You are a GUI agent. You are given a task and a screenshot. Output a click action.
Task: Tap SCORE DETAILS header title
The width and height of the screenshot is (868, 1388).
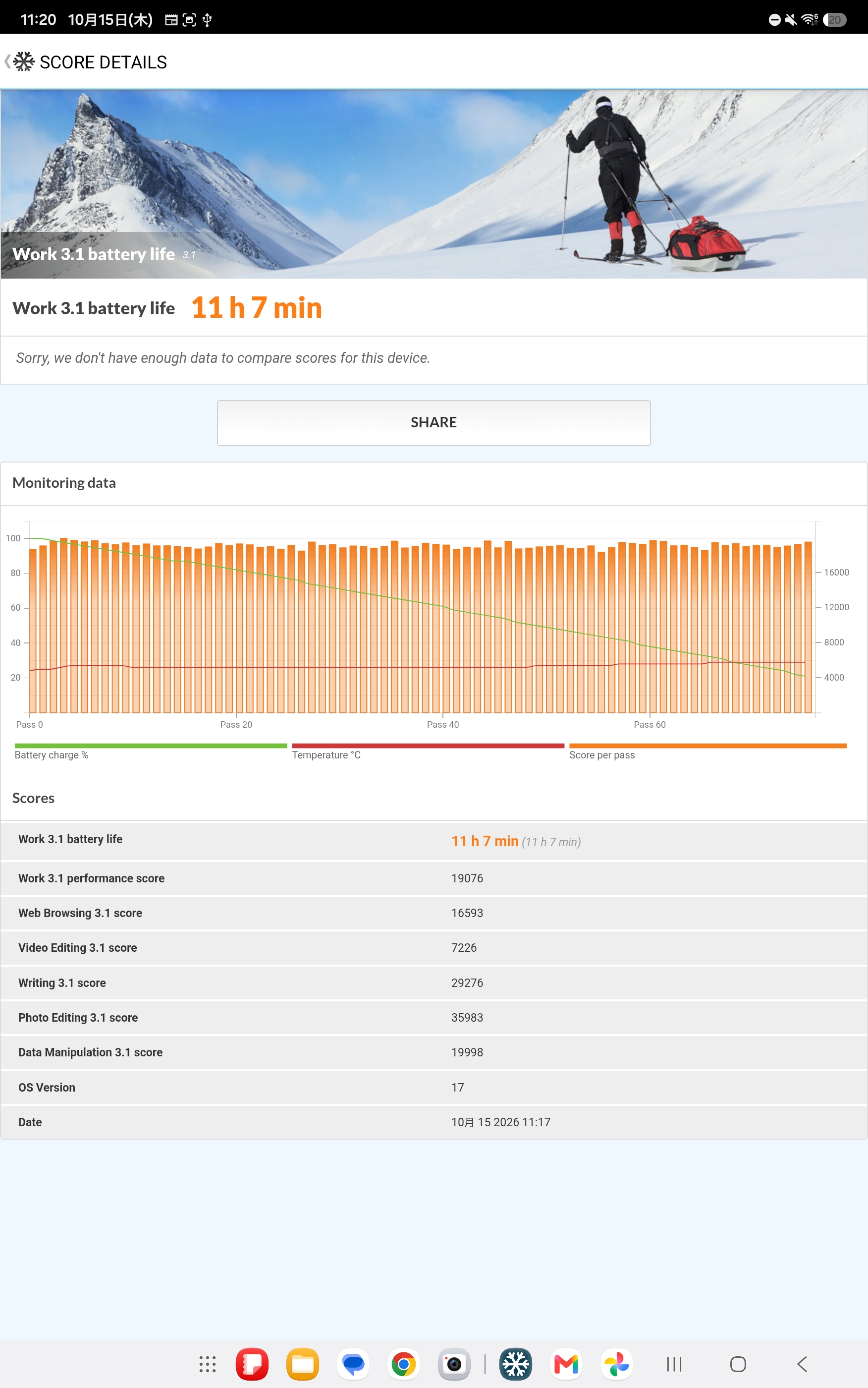pos(104,62)
